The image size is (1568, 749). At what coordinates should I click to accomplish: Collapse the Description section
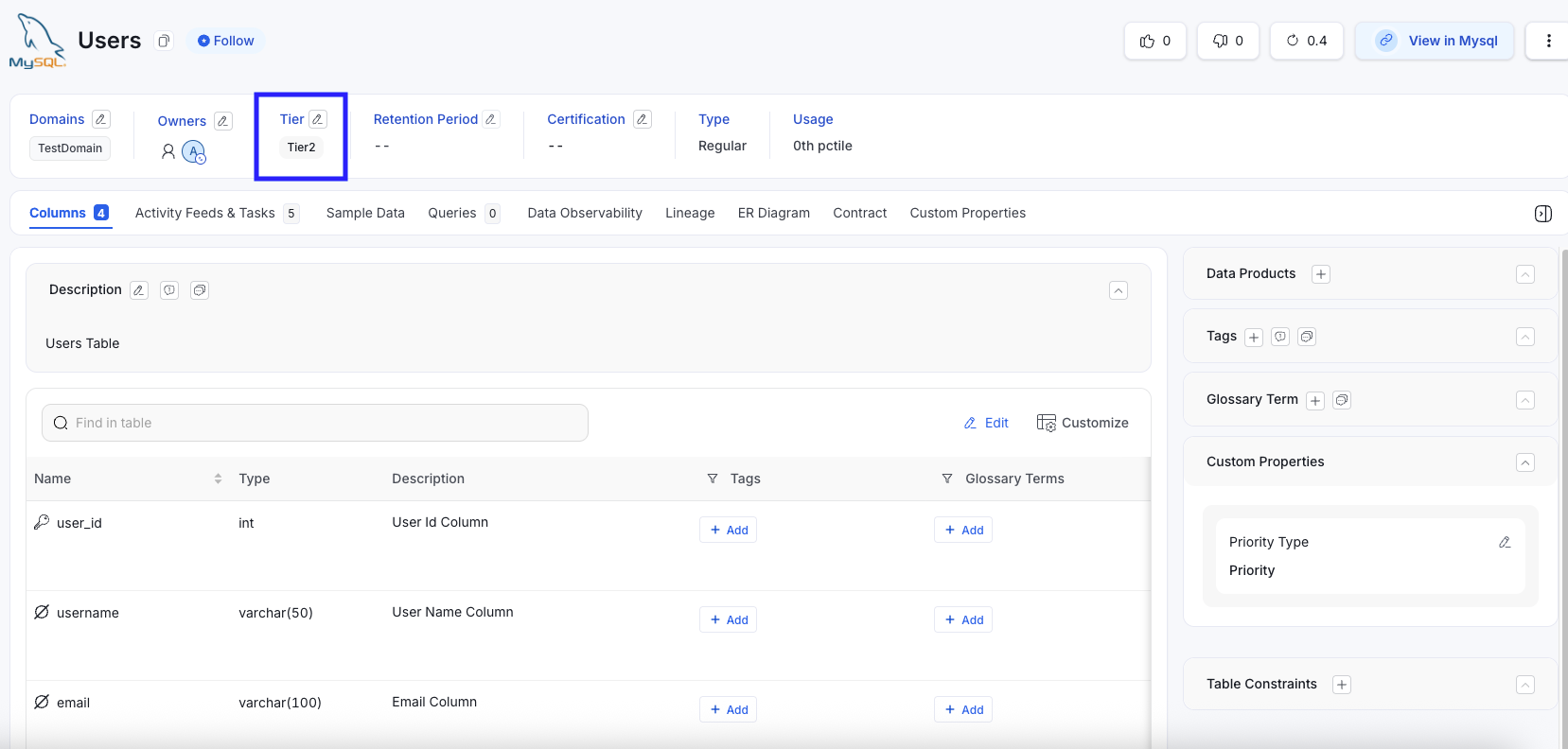[x=1119, y=290]
